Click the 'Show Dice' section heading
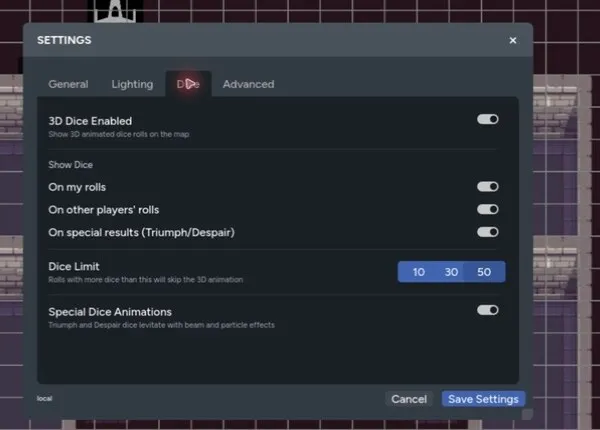The height and width of the screenshot is (430, 600). 70,165
